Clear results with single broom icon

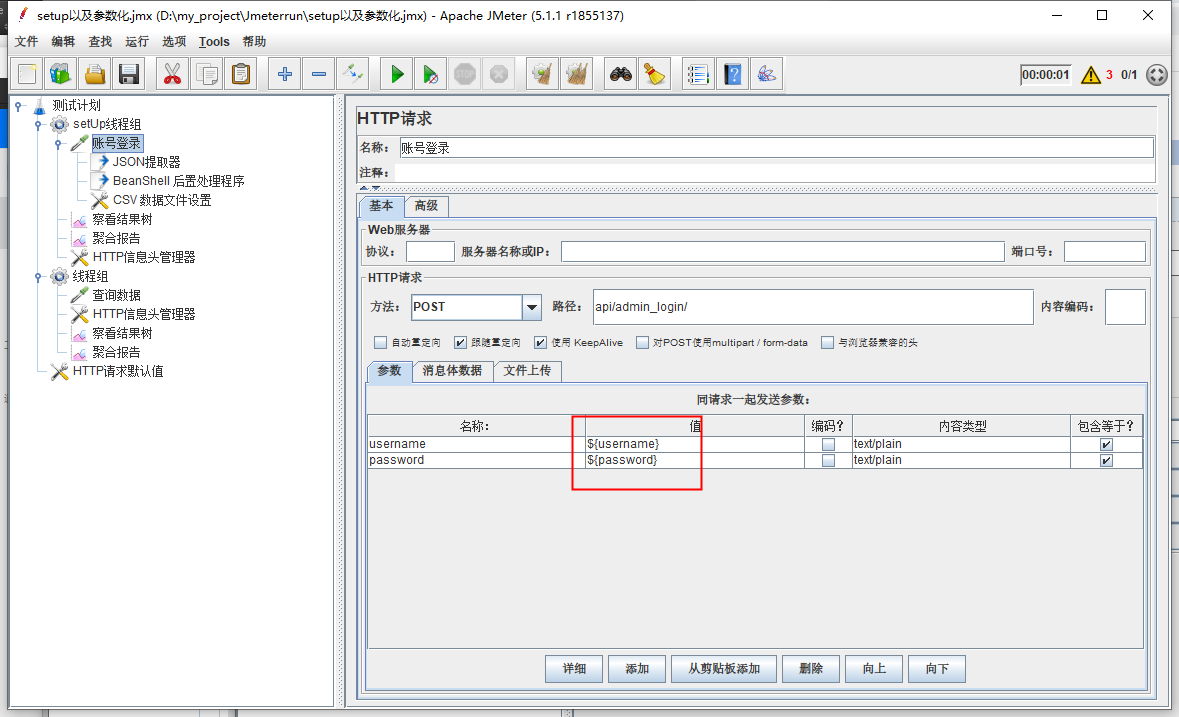542,74
